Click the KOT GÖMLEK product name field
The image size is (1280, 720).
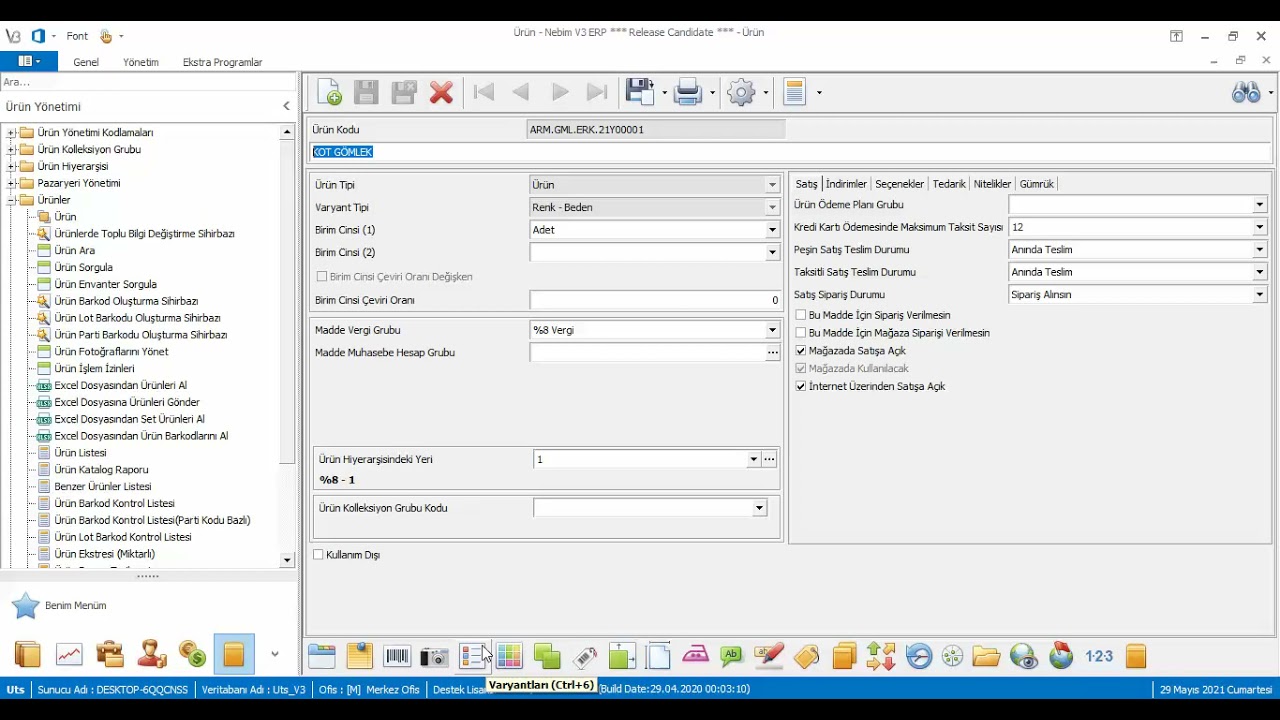790,152
